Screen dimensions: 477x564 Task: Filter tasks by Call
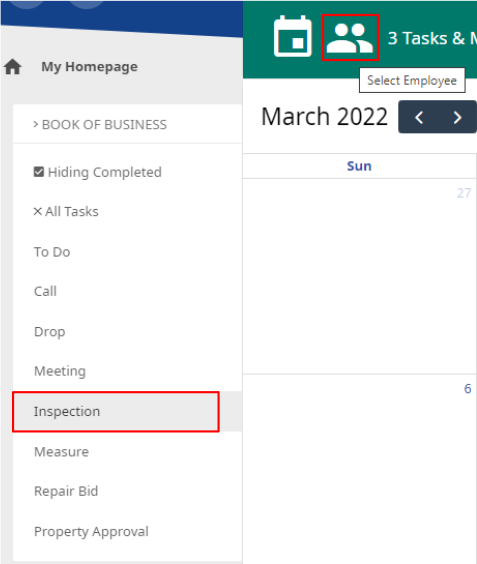point(45,291)
